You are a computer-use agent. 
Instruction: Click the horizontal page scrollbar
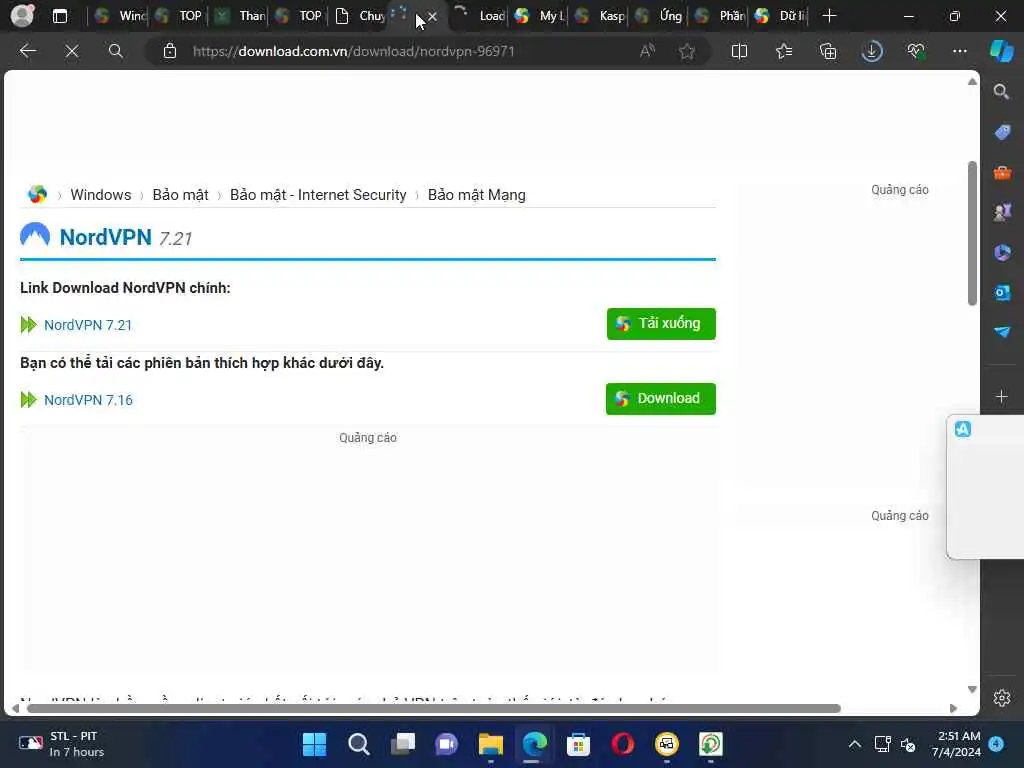tap(434, 708)
